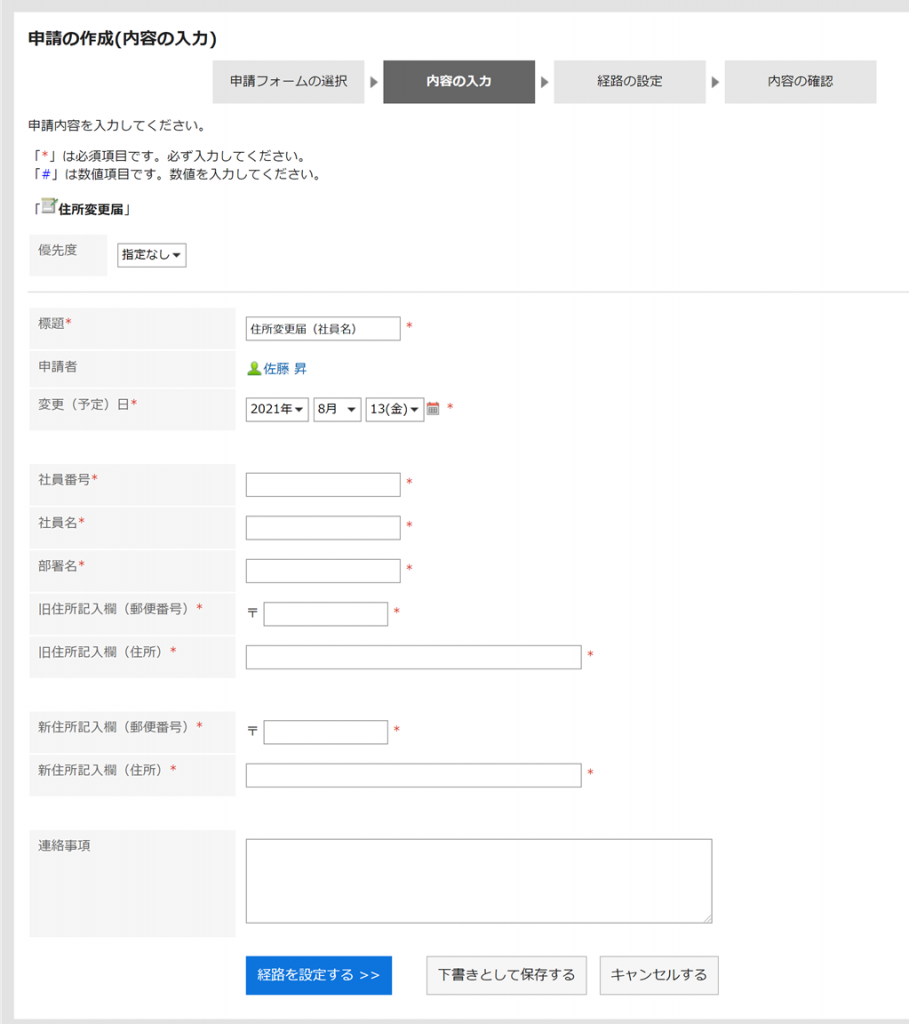Open the 13(金) day dropdown
The image size is (909, 1024).
(x=394, y=409)
